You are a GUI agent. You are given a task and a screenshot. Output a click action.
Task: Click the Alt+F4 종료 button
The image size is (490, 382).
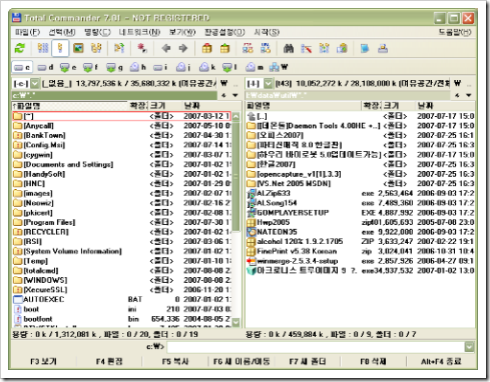point(441,361)
